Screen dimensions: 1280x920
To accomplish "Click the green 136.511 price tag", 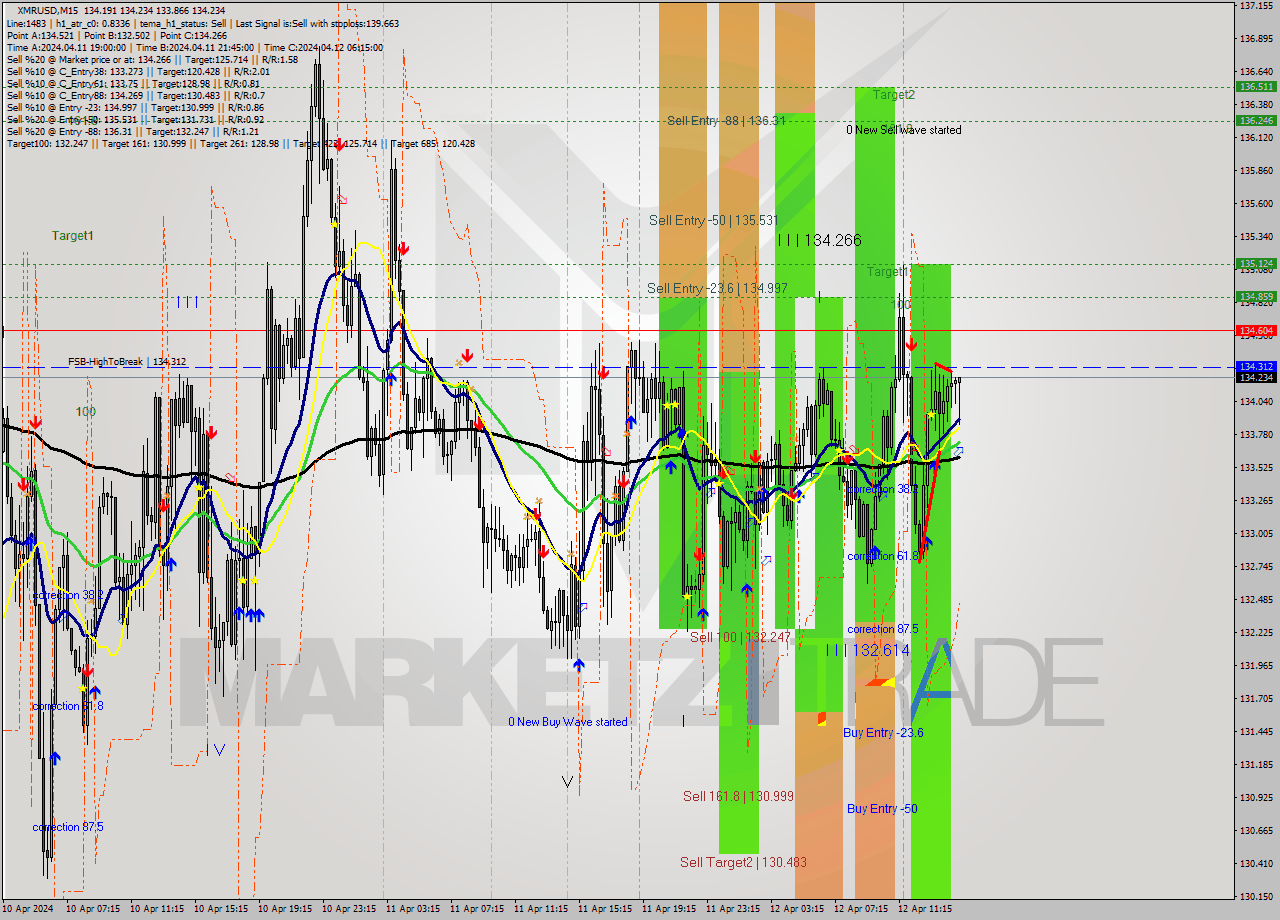I will (1257, 87).
